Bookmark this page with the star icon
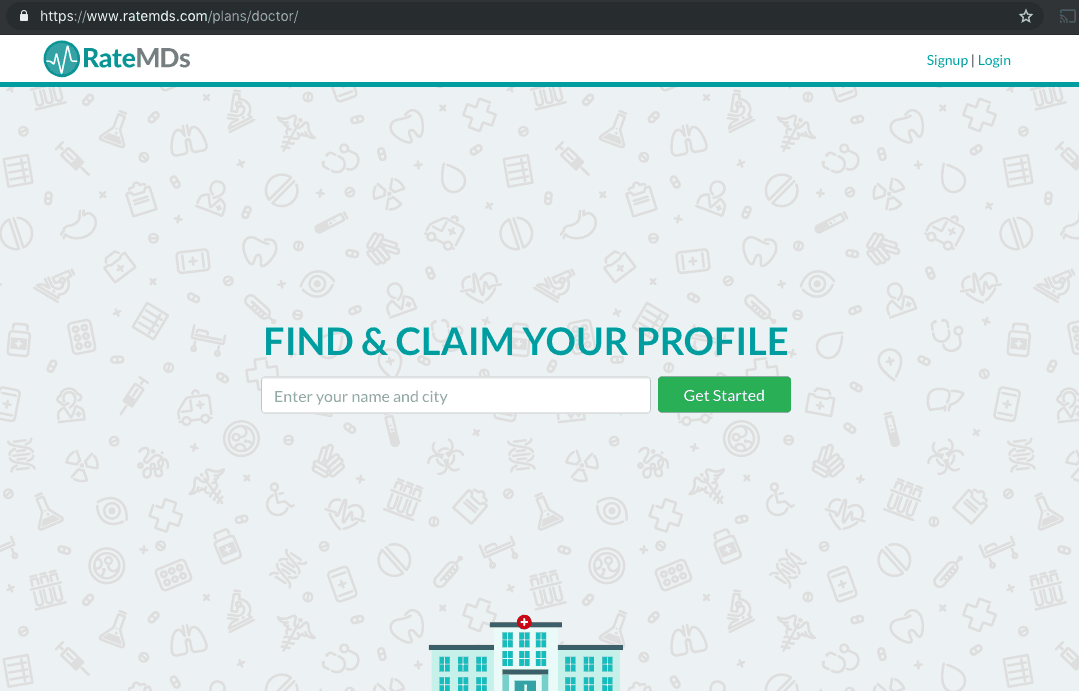 [x=1025, y=16]
